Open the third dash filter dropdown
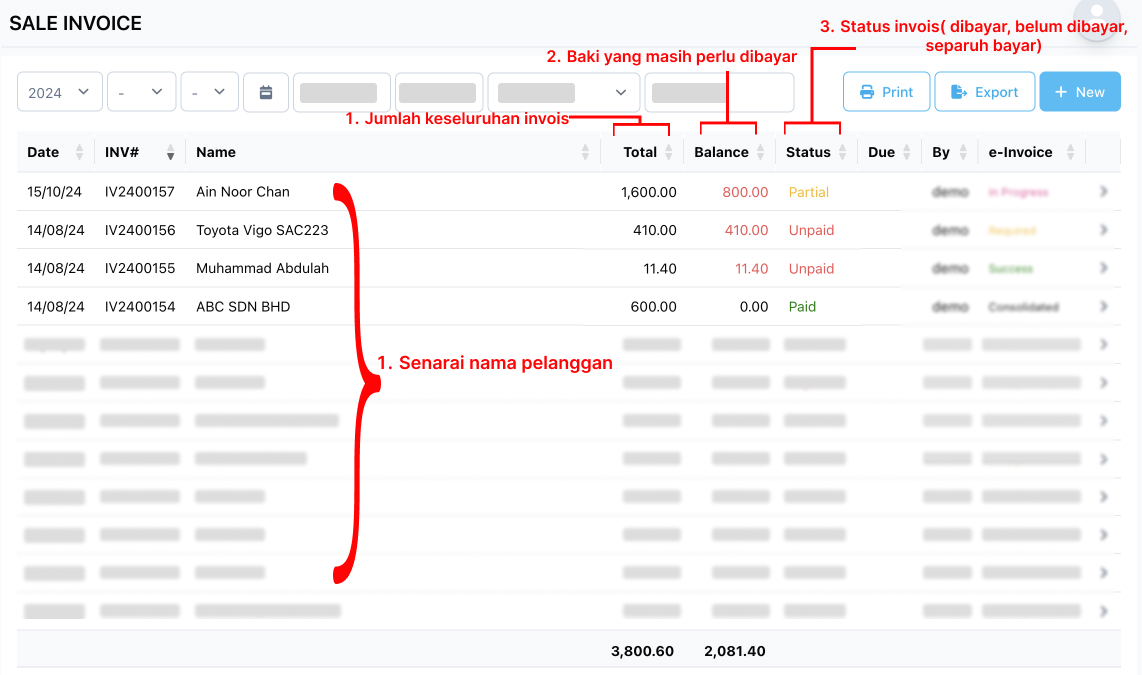The height and width of the screenshot is (675, 1142). [210, 92]
